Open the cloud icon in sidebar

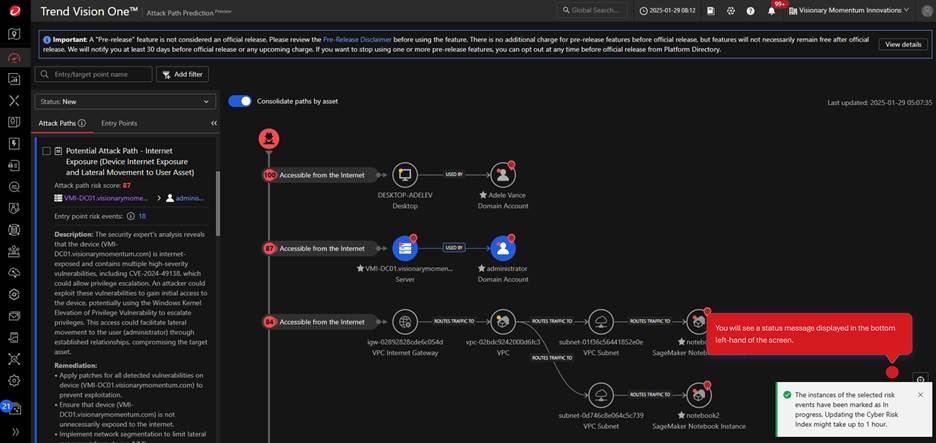[15, 273]
